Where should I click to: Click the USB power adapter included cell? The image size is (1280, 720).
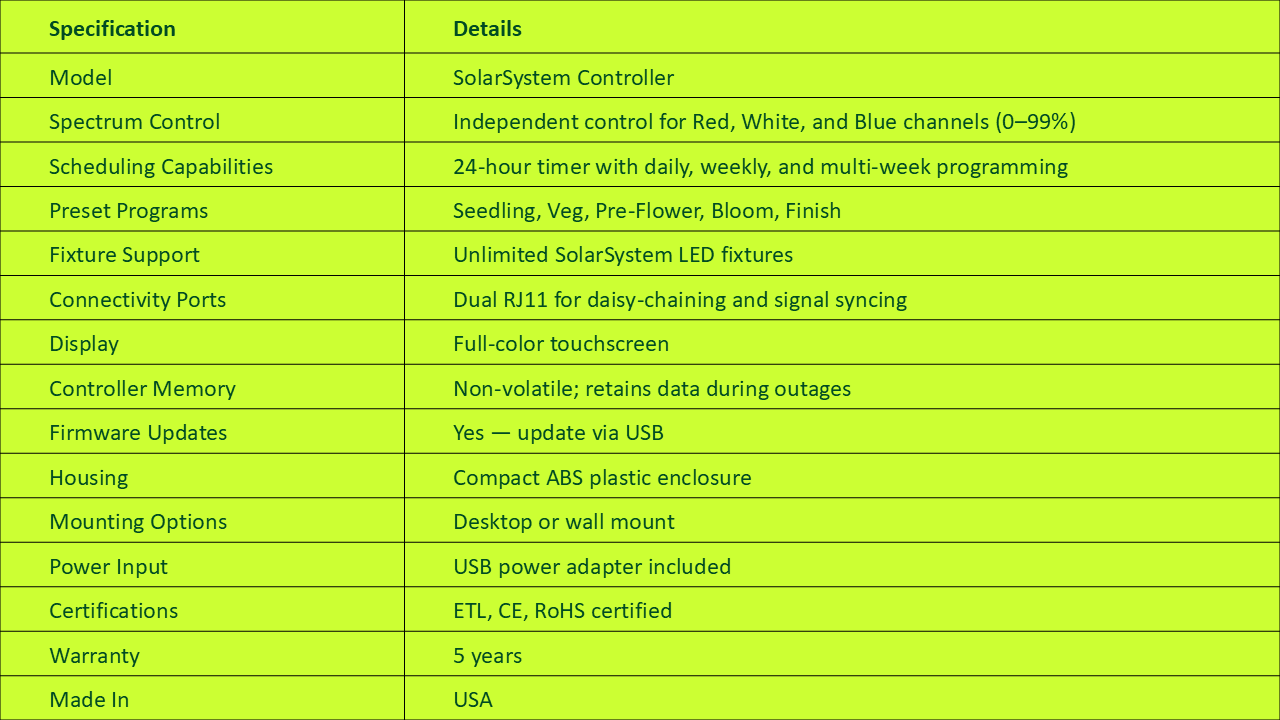pyautogui.click(x=592, y=567)
